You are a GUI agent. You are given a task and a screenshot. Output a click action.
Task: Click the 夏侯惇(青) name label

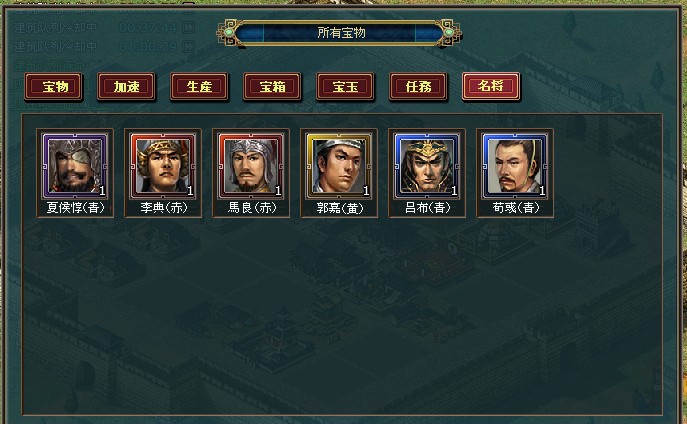point(75,208)
